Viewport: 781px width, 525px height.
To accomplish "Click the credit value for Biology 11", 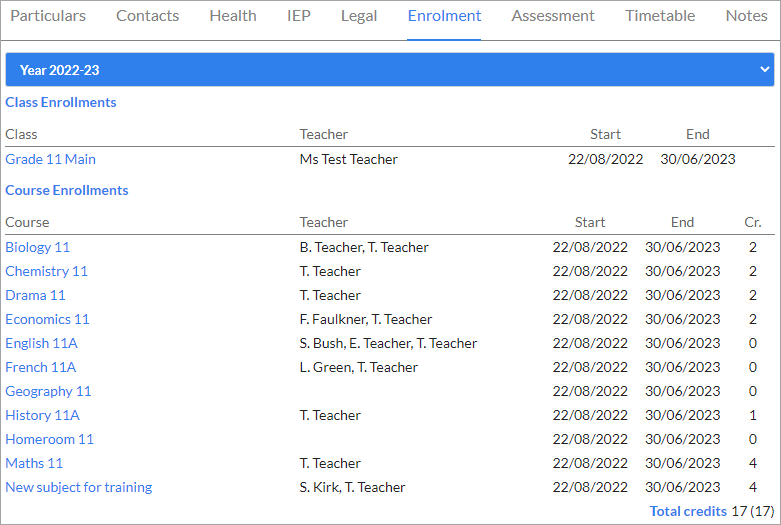I will 753,248.
